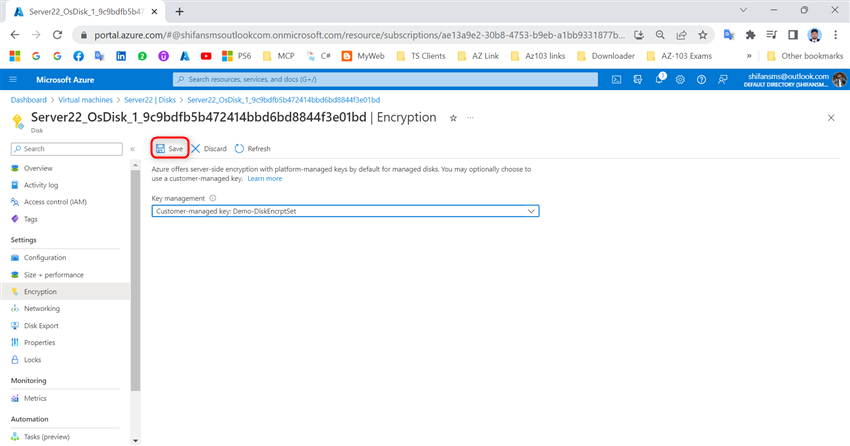Close the Server22_OsDisk browser tab
Image resolution: width=850 pixels, height=446 pixels.
click(154, 11)
